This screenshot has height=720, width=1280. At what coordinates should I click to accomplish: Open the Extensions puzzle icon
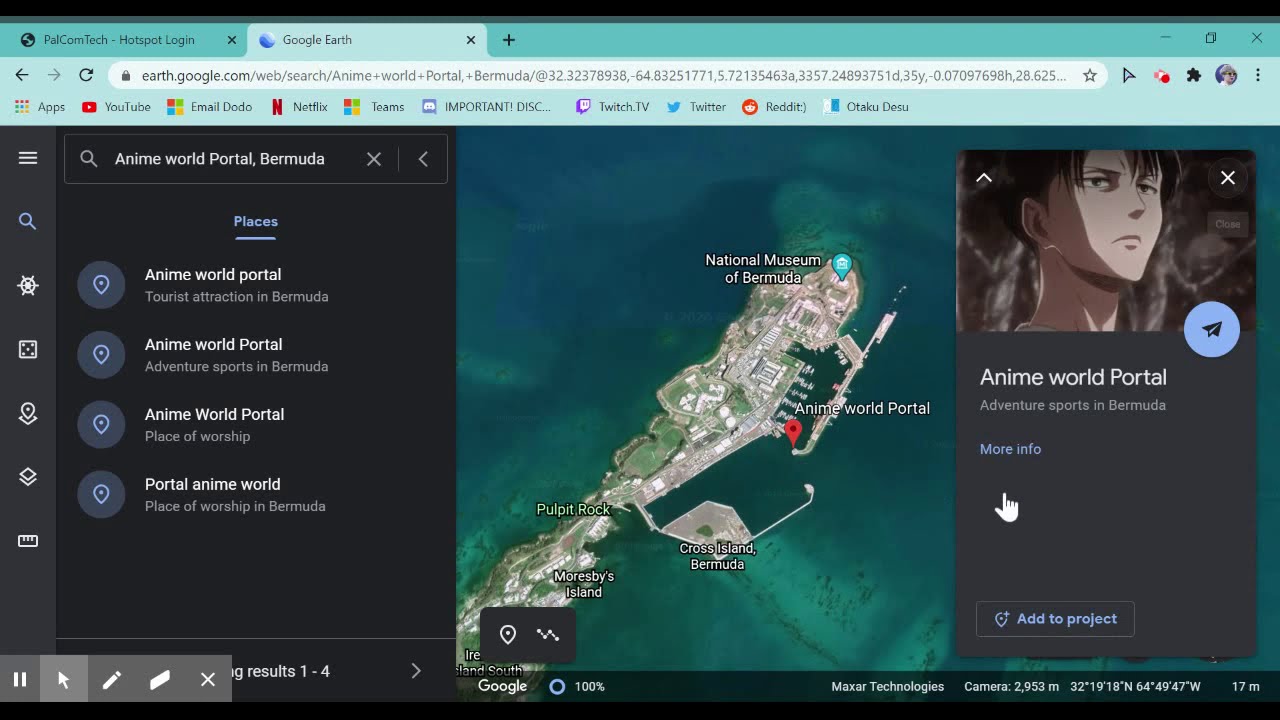(1194, 75)
